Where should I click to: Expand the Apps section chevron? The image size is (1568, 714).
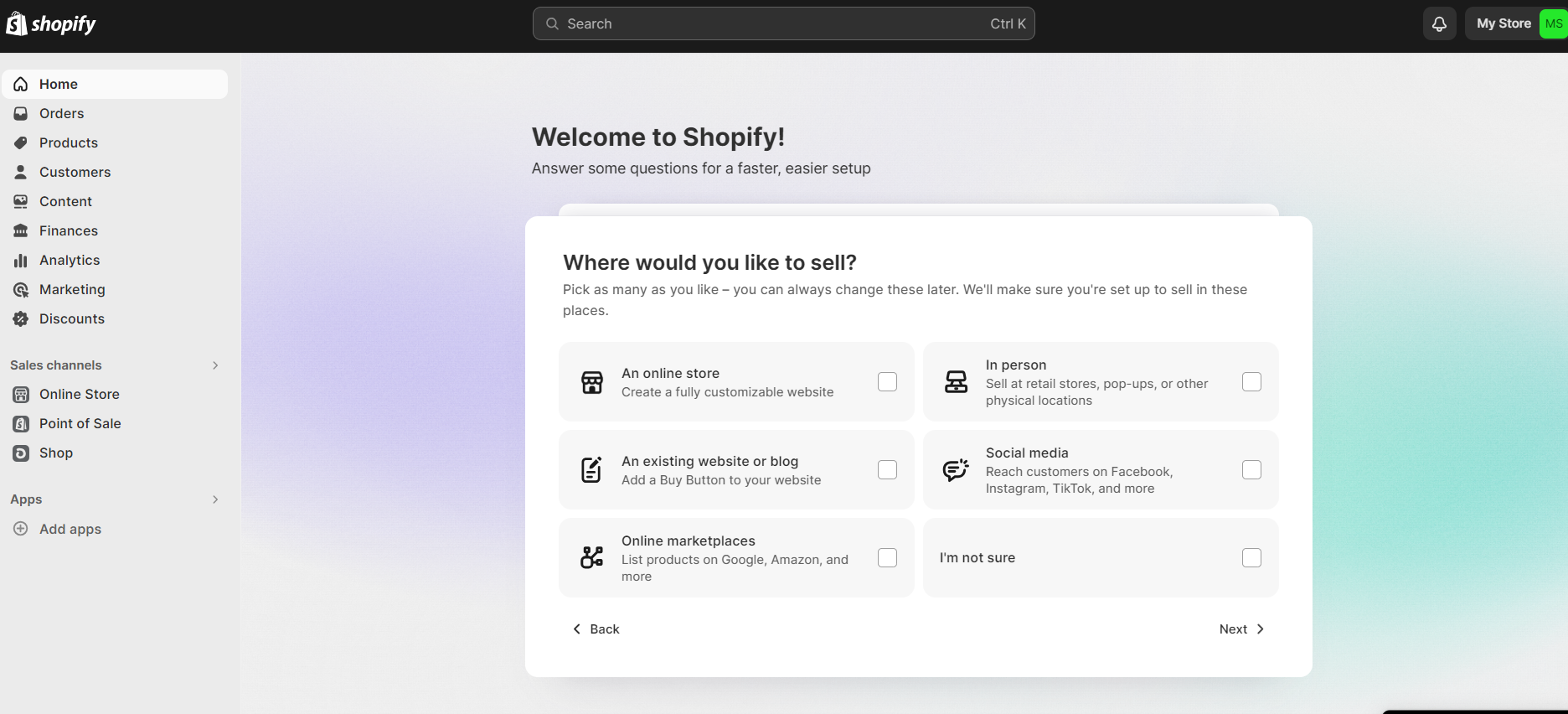tap(215, 499)
